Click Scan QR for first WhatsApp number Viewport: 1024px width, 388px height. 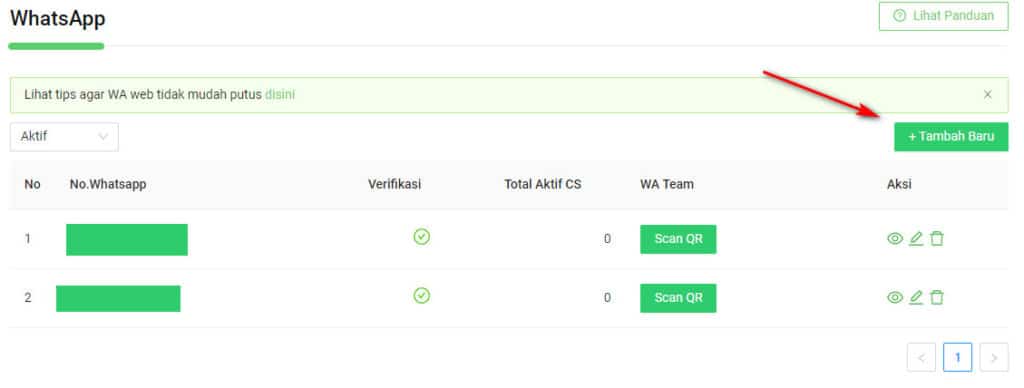coord(678,239)
